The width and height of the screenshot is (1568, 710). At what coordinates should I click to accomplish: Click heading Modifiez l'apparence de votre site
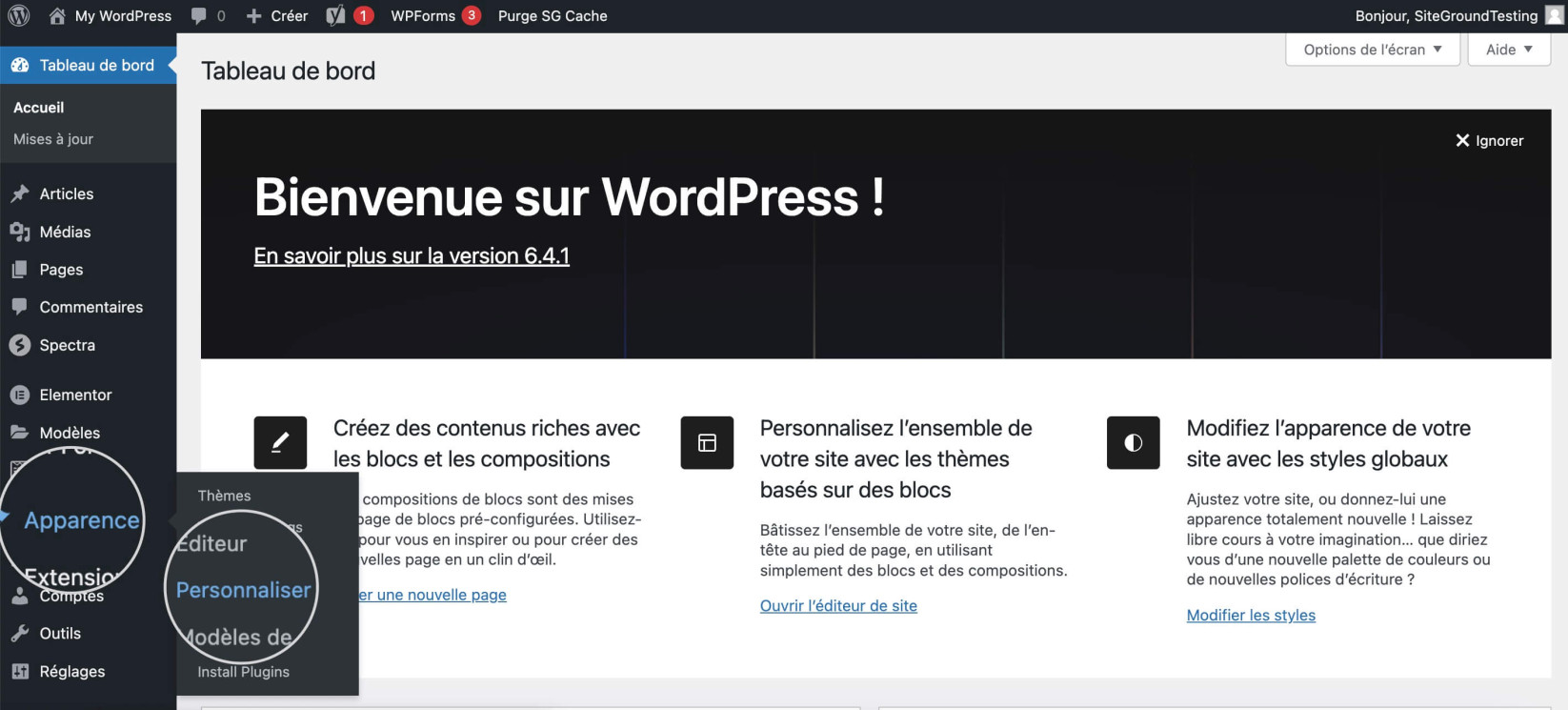coord(1329,444)
